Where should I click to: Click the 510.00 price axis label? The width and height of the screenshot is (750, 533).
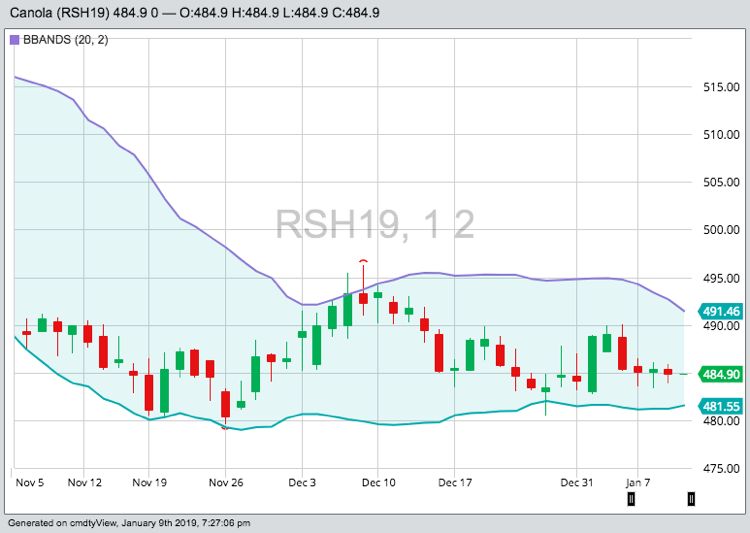pos(721,135)
